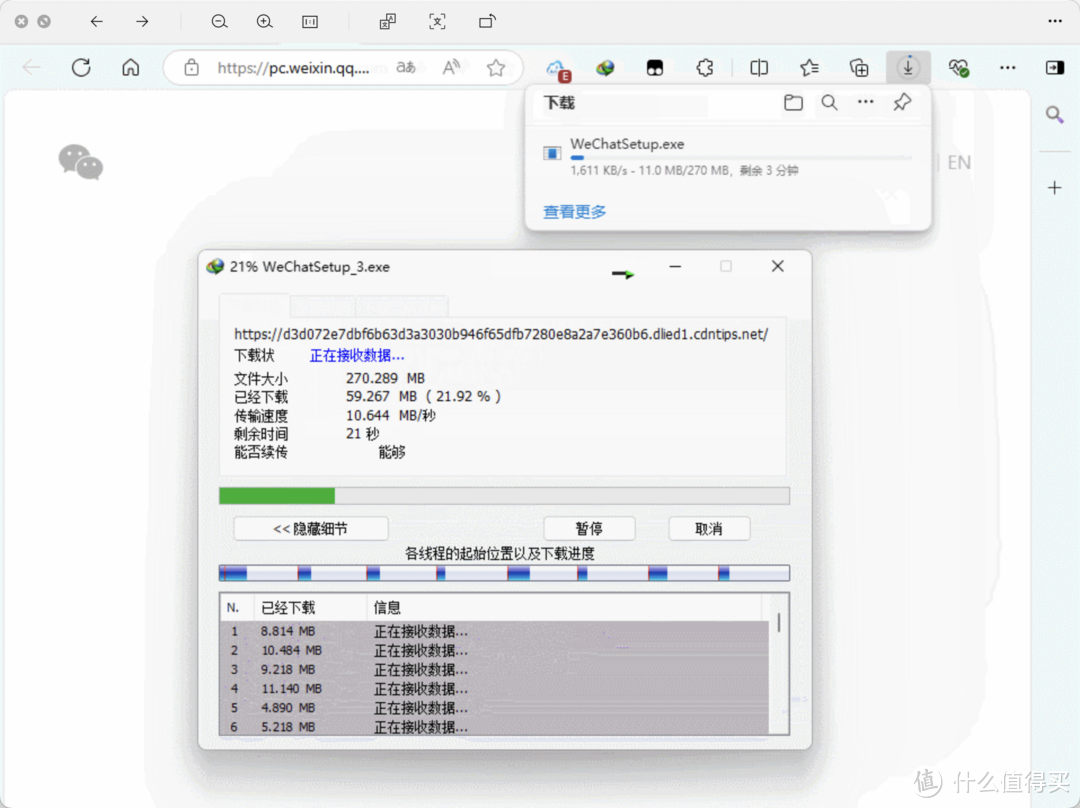Select thread row 5 with 4.890 MB

click(x=494, y=707)
